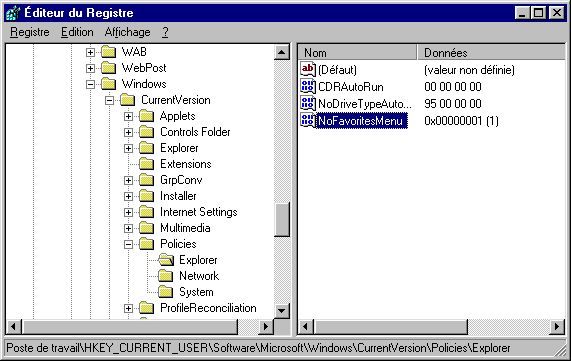Screen dimensions: 571x361
Task: Expand the WAB key
Action: pos(90,52)
